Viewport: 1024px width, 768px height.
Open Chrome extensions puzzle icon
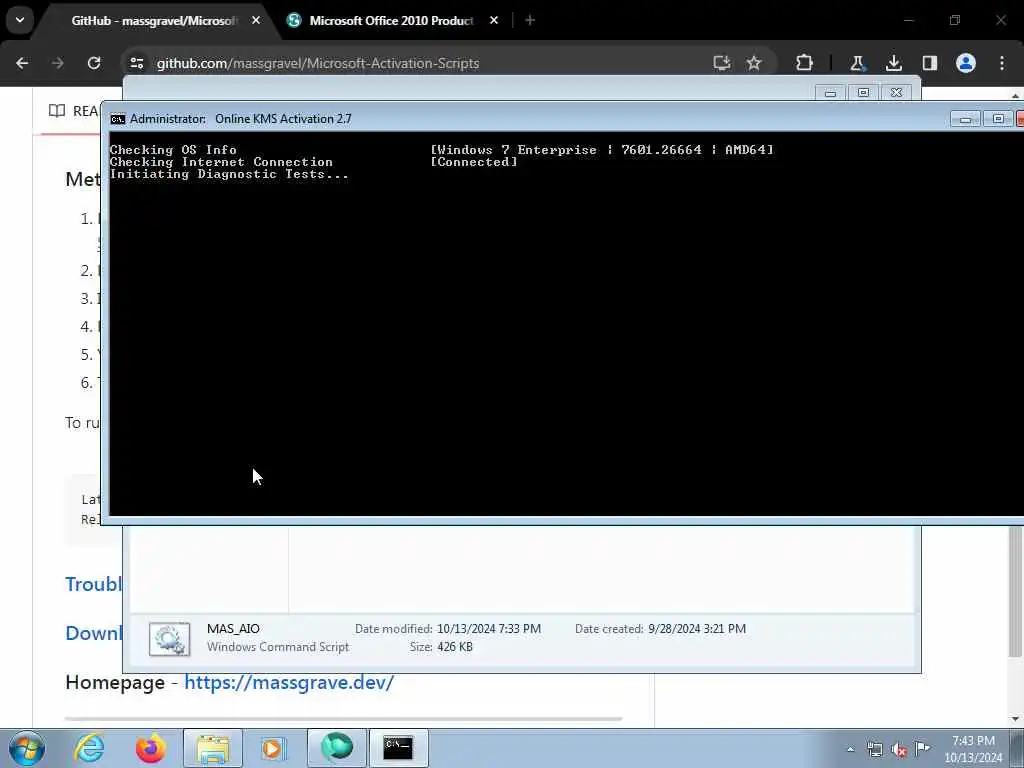click(x=805, y=63)
